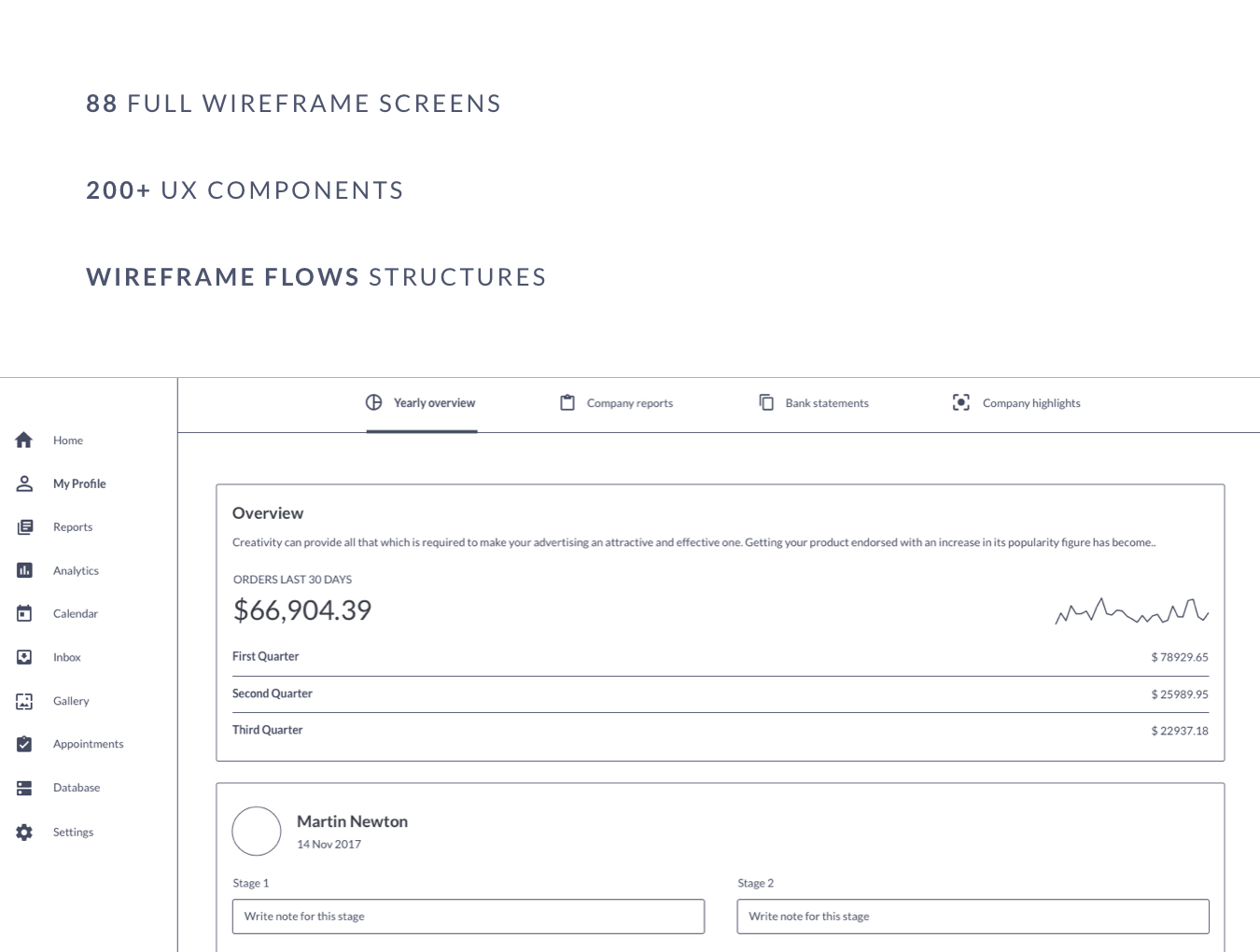The height and width of the screenshot is (952, 1260).
Task: Click the Appointments checklist icon
Action: (x=24, y=744)
